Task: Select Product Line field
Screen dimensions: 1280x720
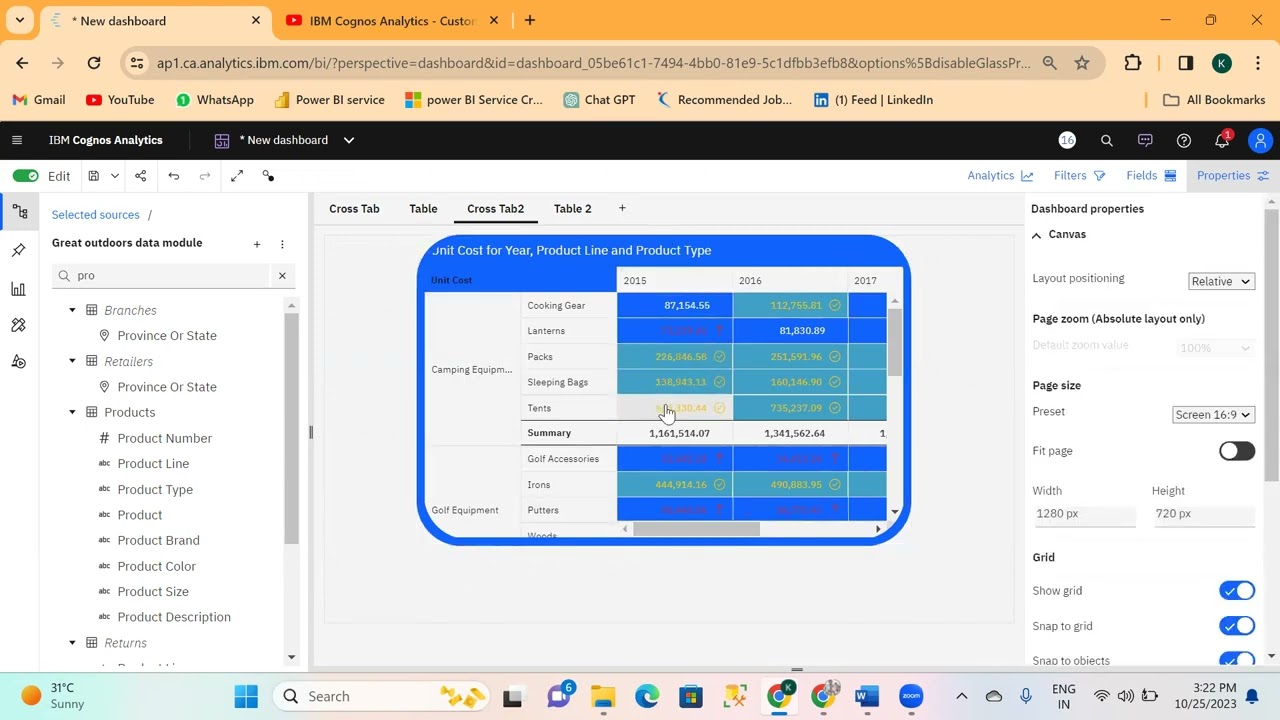Action: [153, 464]
